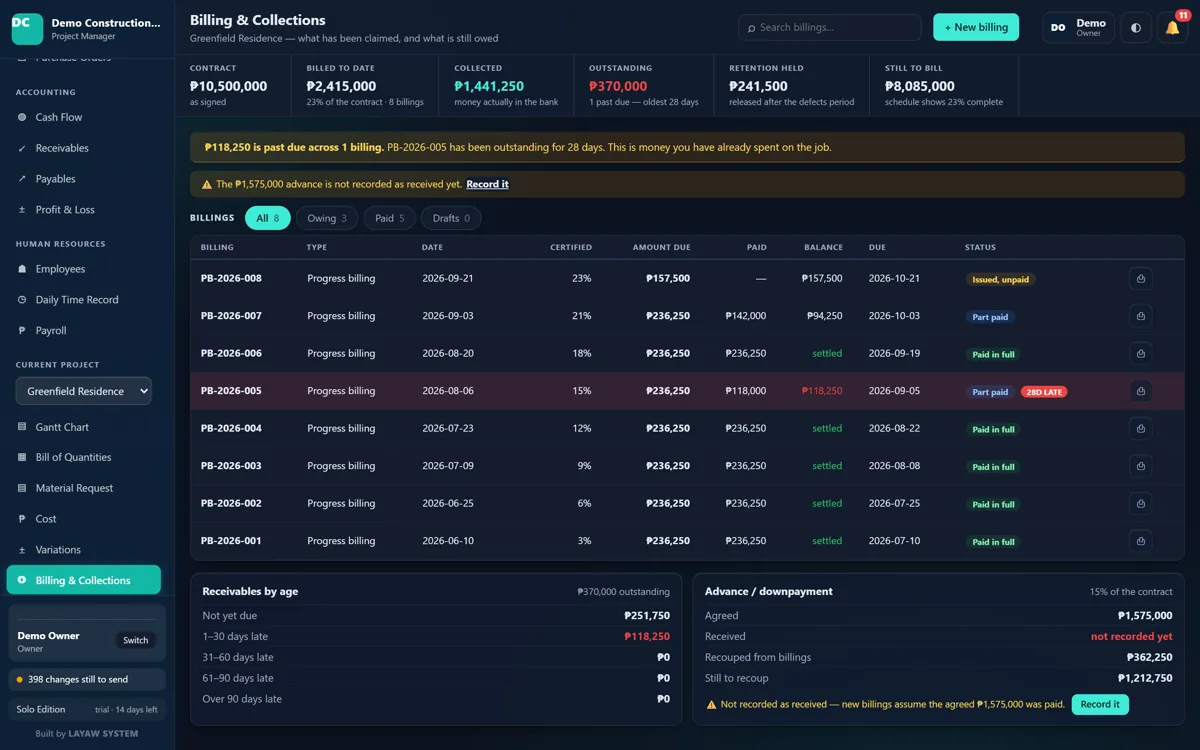Click the PB-2026-005 billing number

231,391
